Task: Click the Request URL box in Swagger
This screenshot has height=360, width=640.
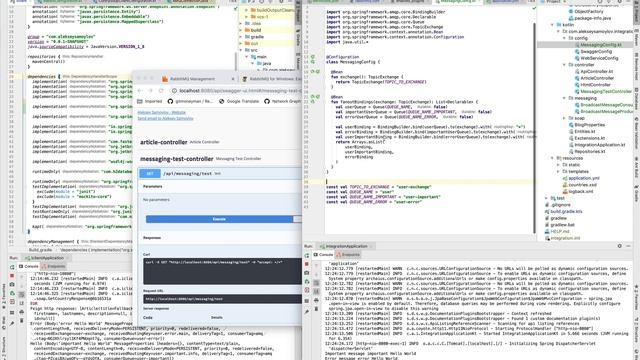Action: pos(222,299)
